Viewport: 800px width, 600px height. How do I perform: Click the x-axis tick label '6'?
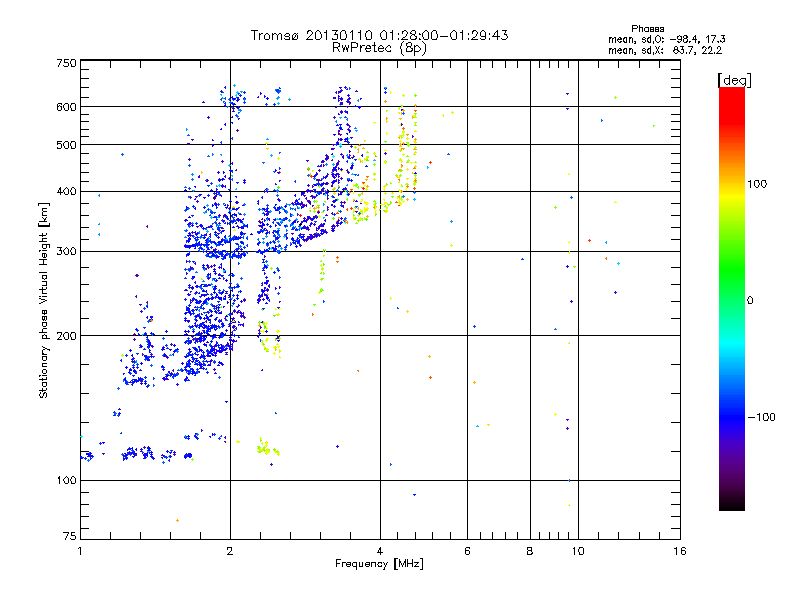[x=467, y=551]
